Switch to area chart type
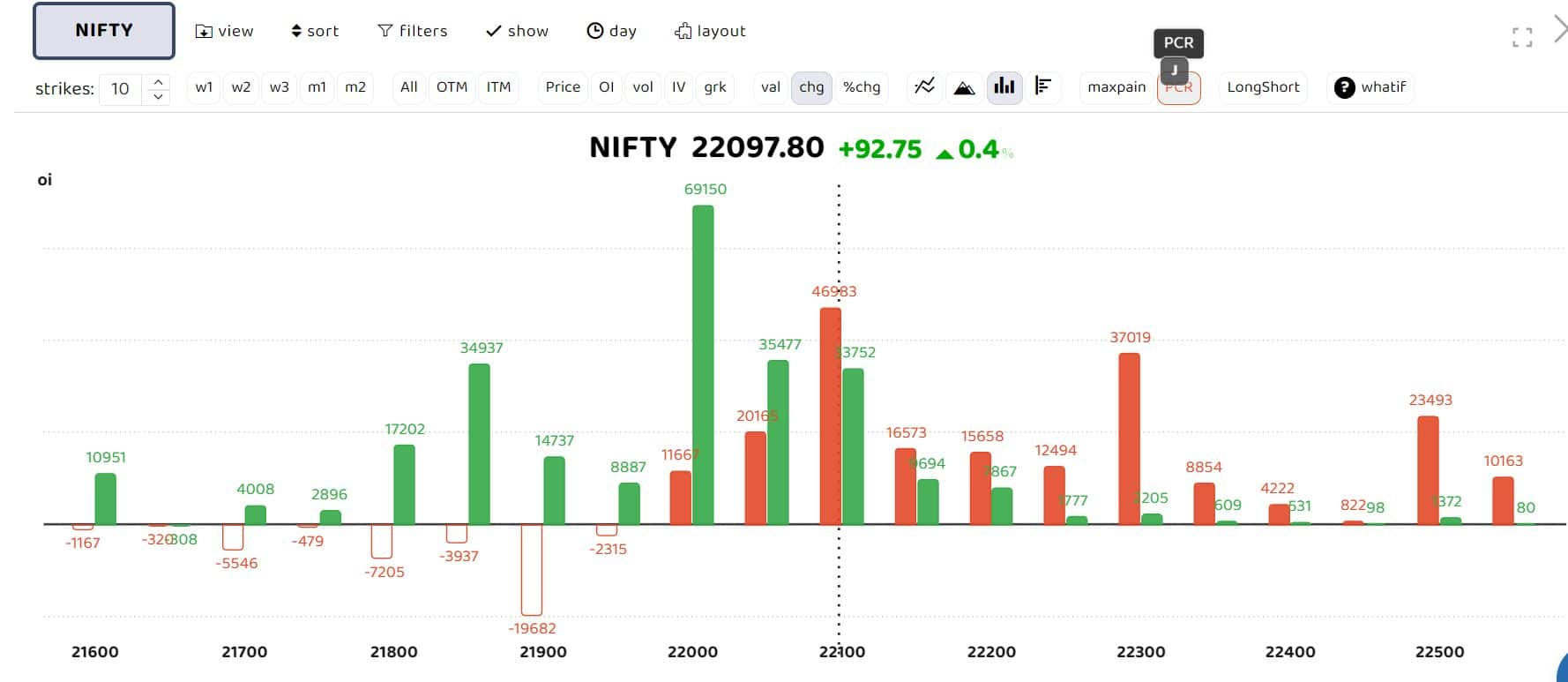Viewport: 1568px width, 682px height. tap(964, 86)
